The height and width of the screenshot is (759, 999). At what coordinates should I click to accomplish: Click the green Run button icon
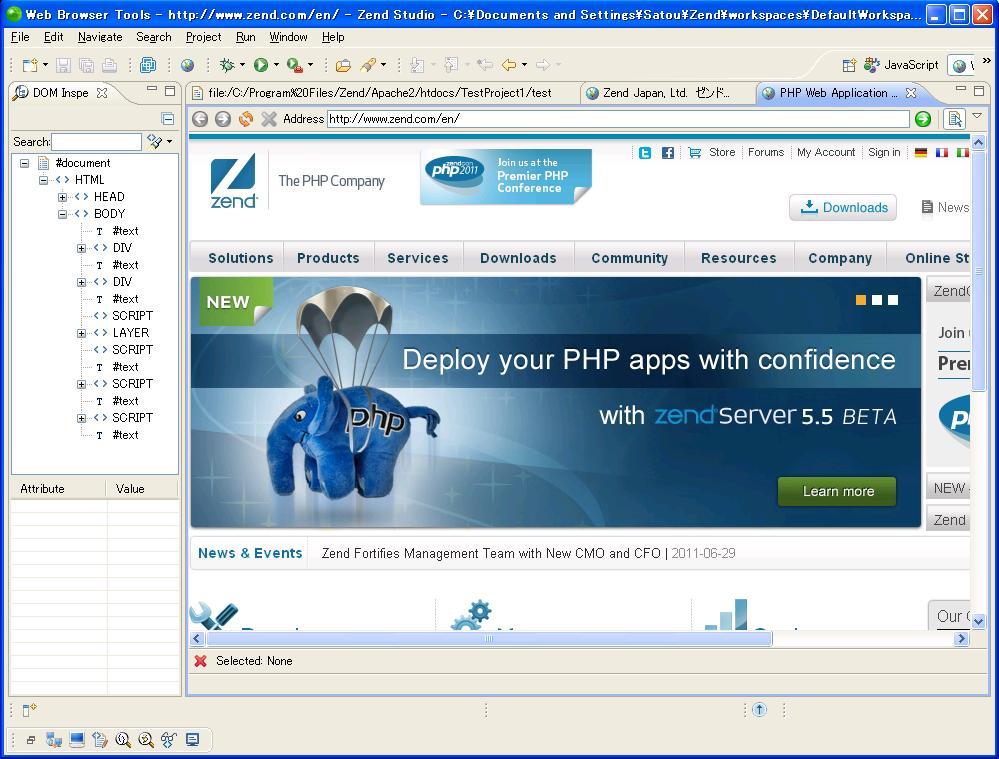(260, 65)
